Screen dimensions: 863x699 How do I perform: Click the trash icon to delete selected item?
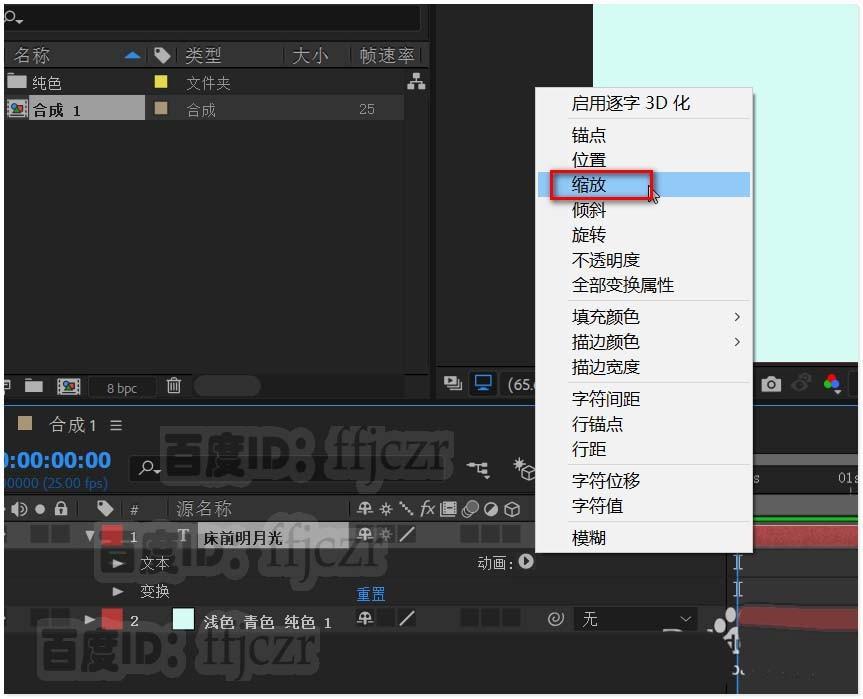point(173,386)
